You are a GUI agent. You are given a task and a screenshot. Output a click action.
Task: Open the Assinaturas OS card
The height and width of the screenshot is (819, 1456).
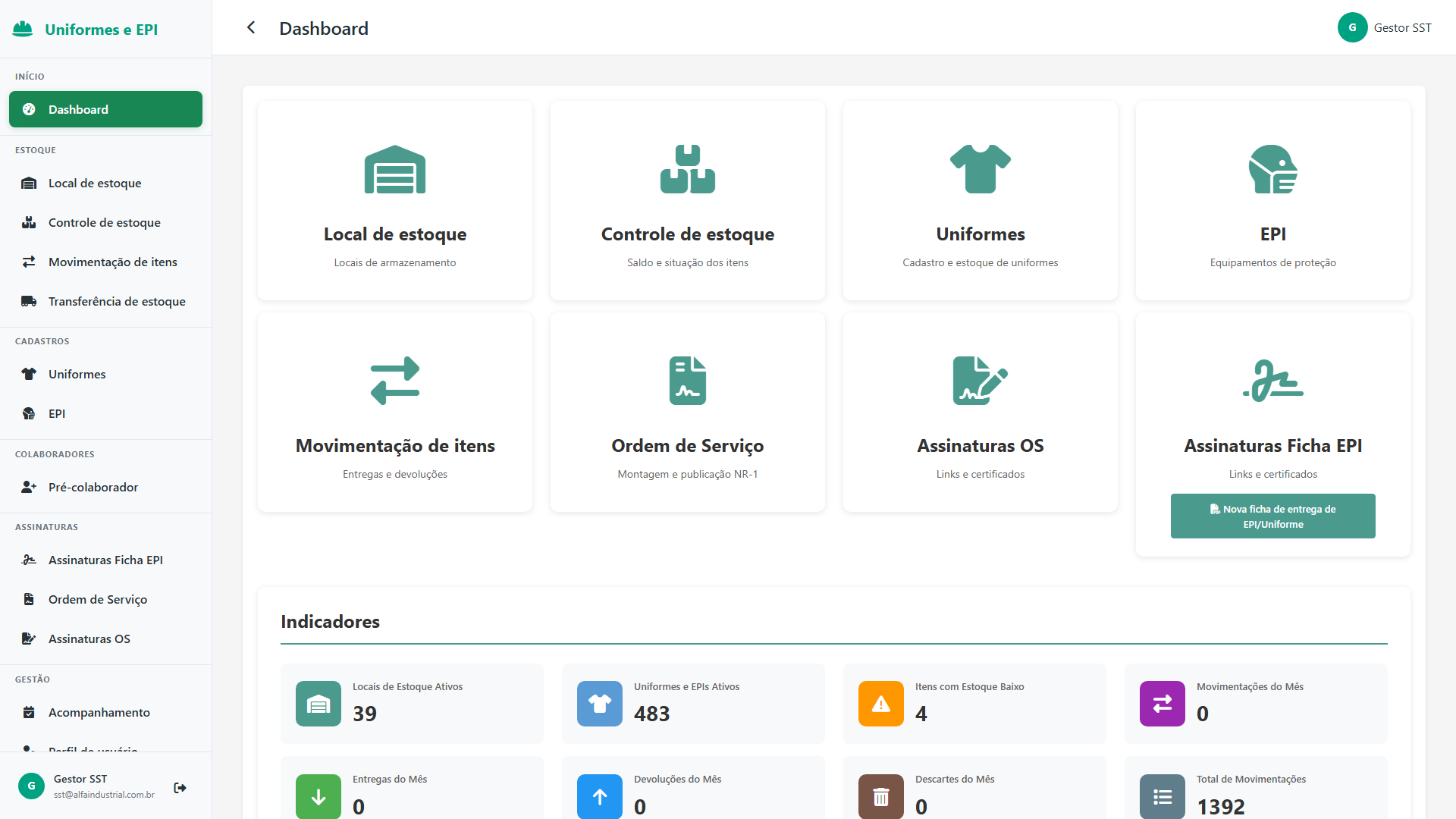981,413
